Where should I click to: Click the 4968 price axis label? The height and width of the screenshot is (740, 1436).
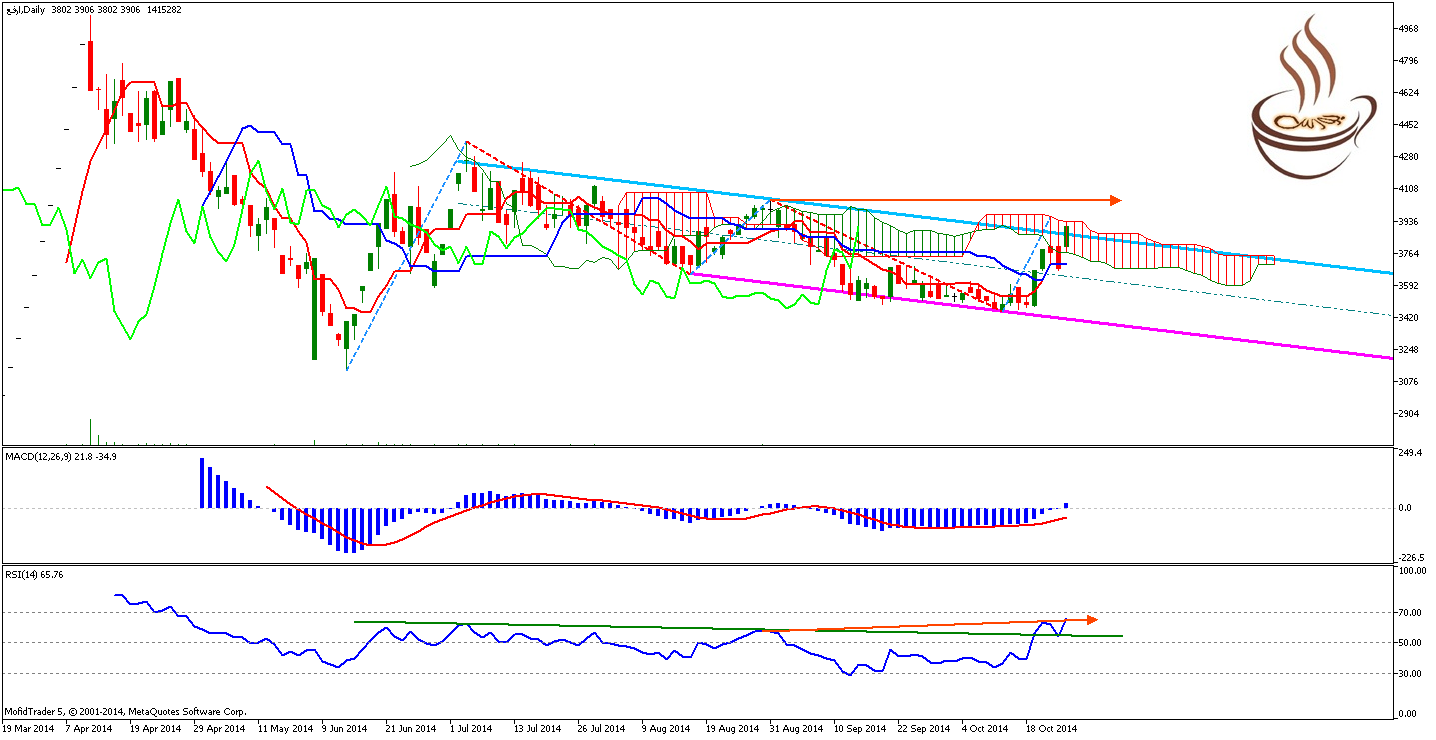(1411, 29)
